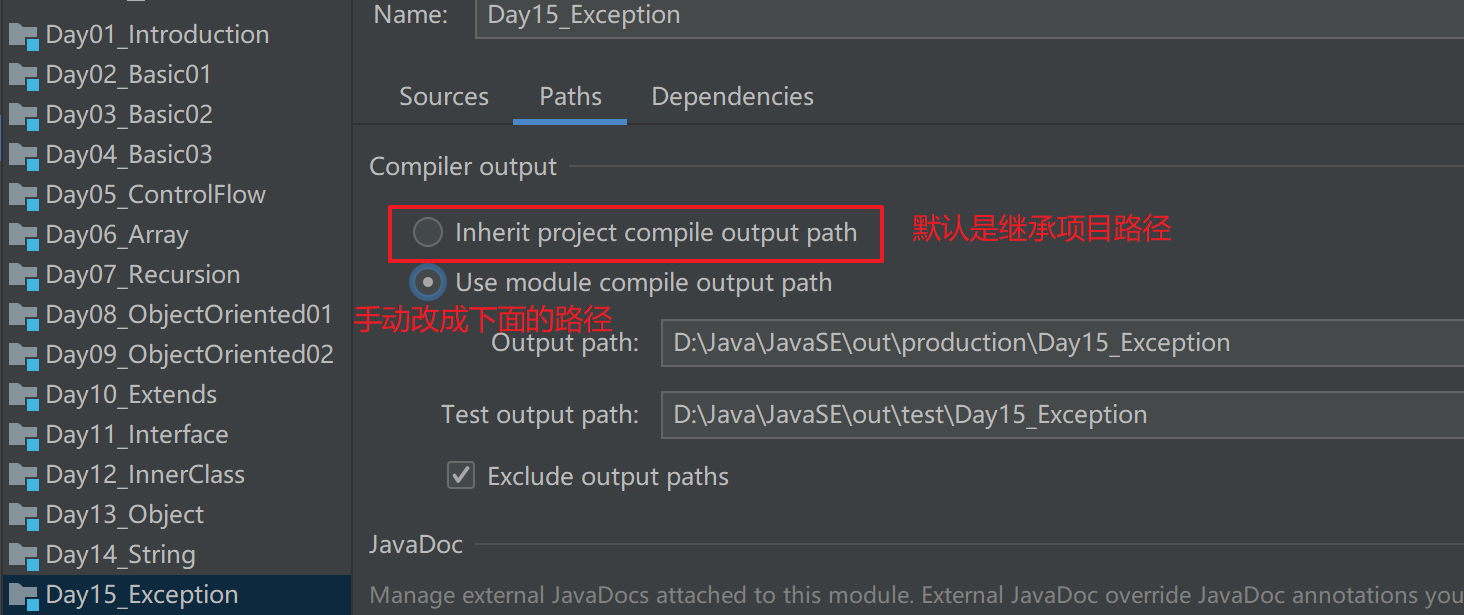The width and height of the screenshot is (1464, 615).
Task: Click the Day14_String module folder icon
Action: coord(23,556)
